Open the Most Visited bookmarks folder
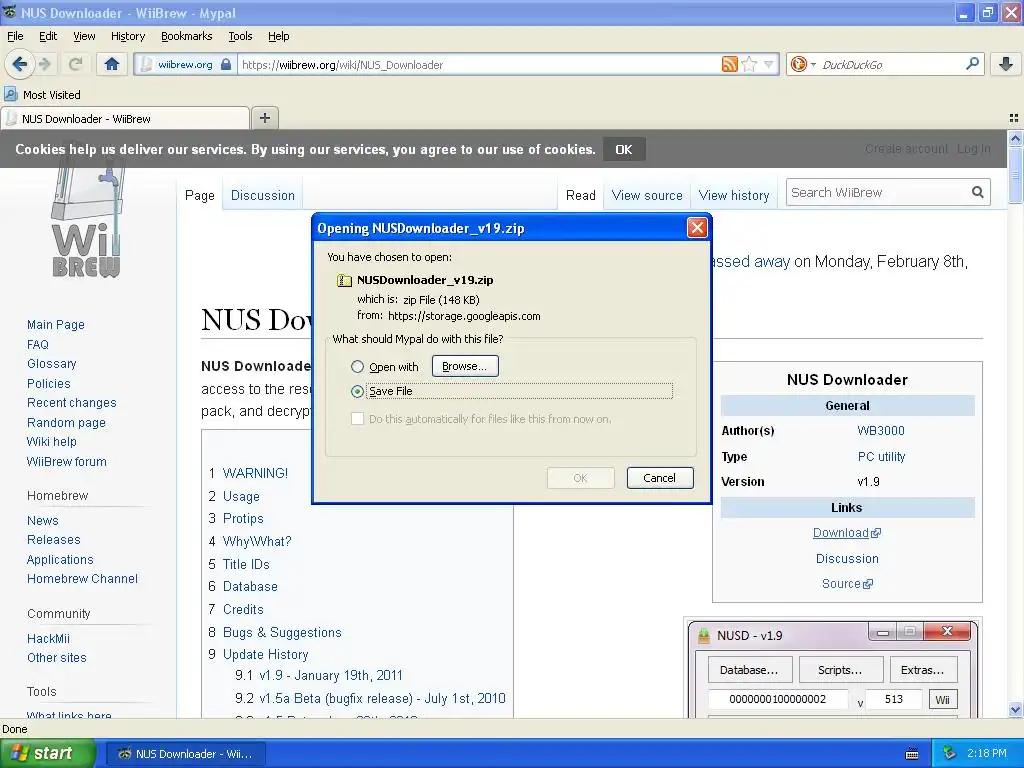The image size is (1024, 768). click(x=43, y=95)
